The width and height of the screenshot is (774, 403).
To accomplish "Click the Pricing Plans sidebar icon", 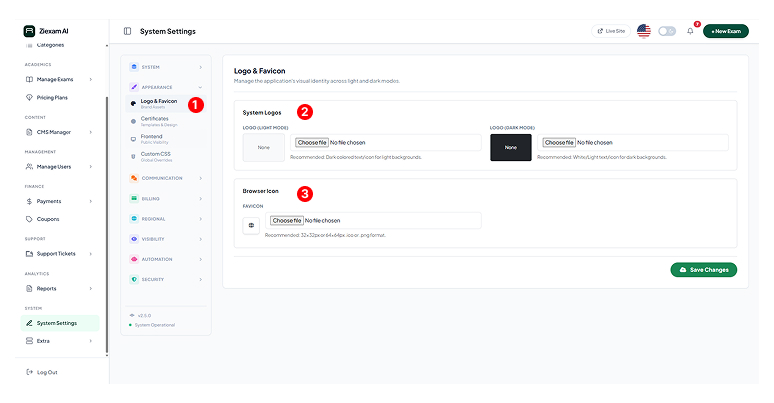I will click(x=29, y=97).
